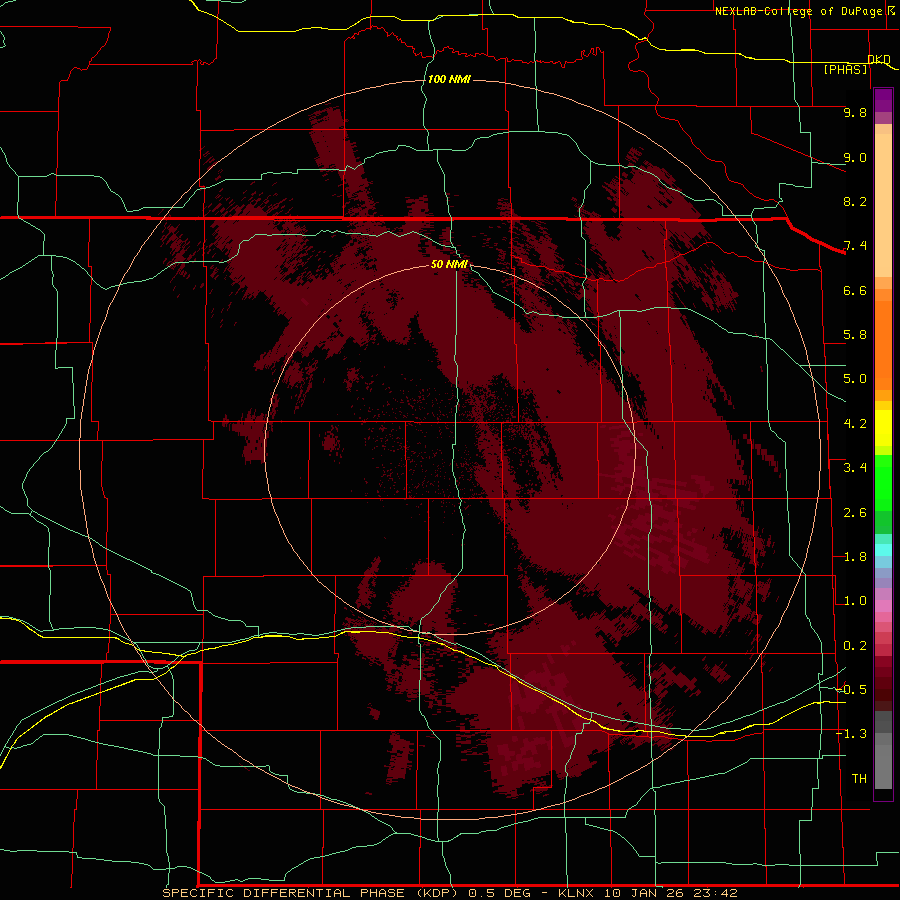Click the -1.3 value on color scale
This screenshot has width=900, height=900.
point(851,734)
